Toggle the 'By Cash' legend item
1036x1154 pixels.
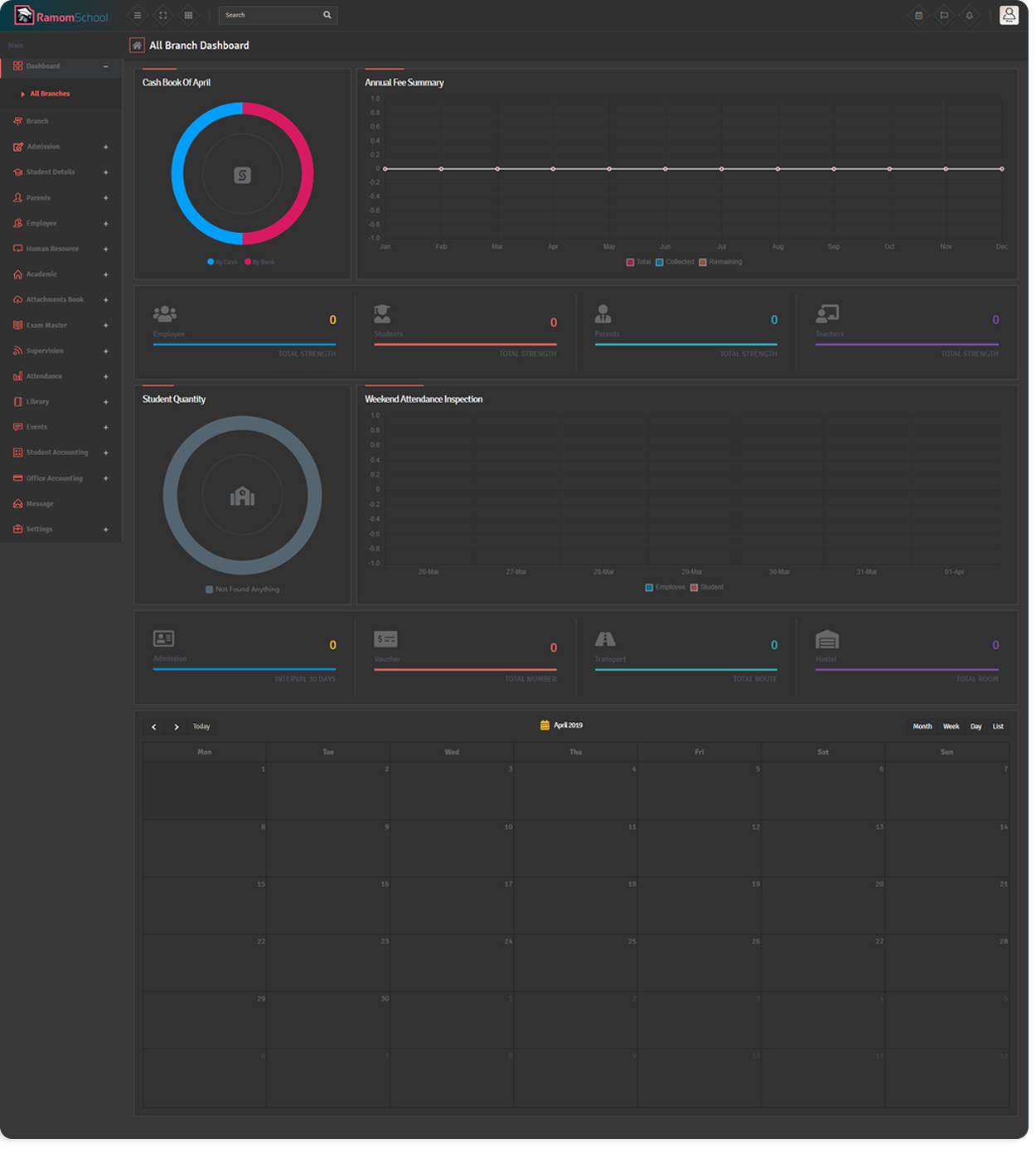223,263
